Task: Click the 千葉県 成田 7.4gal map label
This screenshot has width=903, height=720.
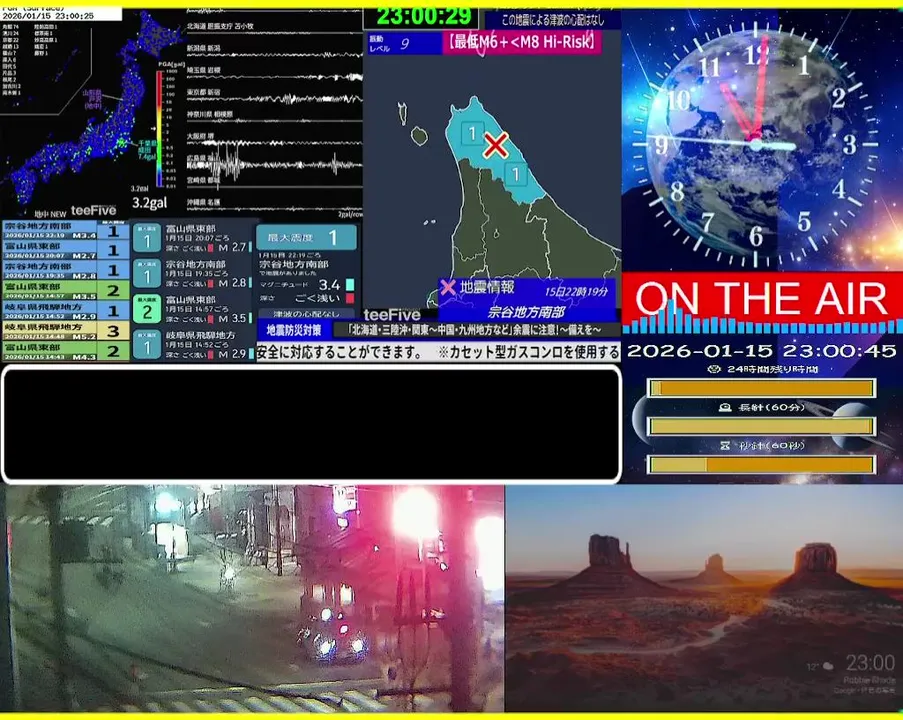Action: point(146,149)
